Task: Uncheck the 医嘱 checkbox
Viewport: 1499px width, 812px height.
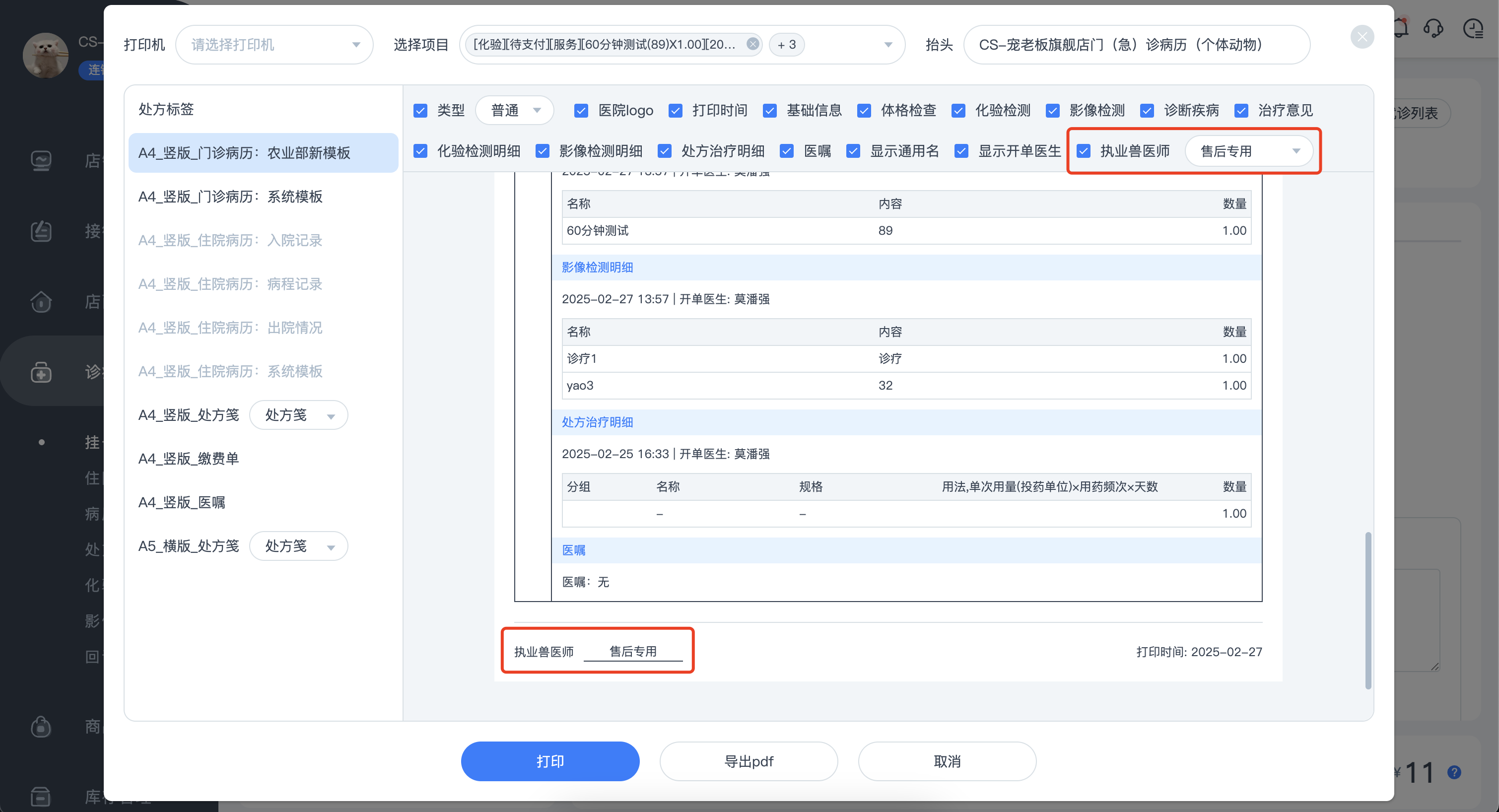Action: coord(787,151)
